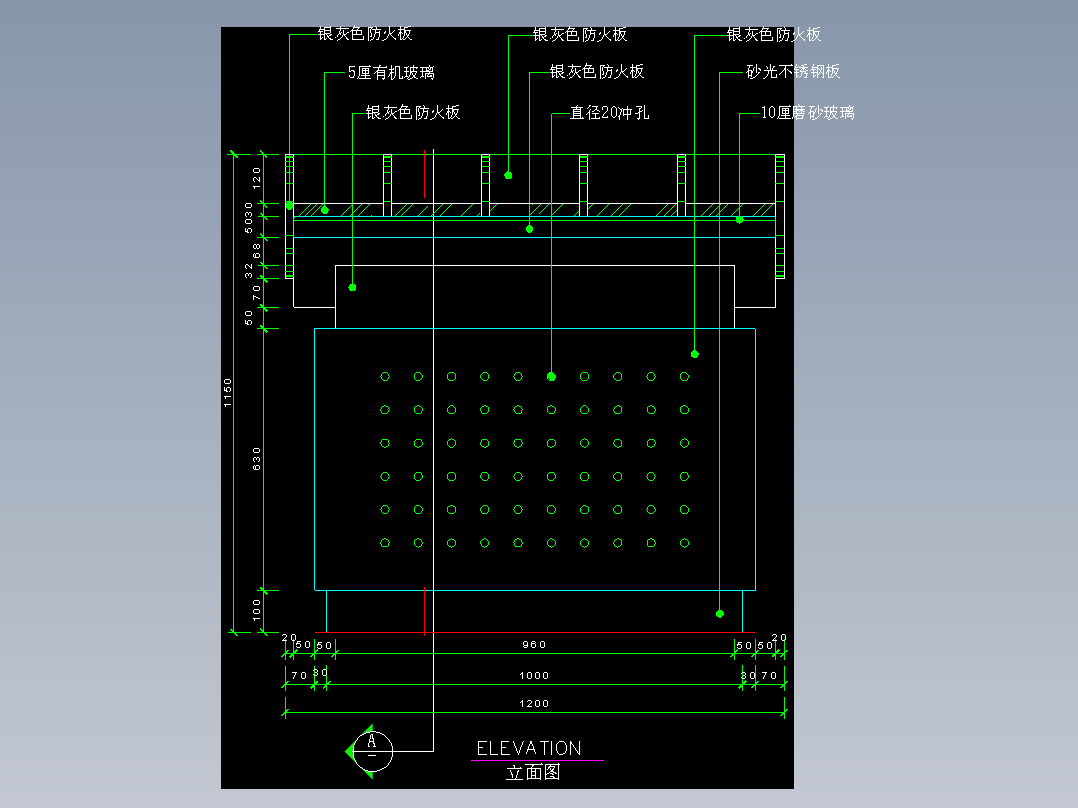Select the 32 vertical dimension value
This screenshot has width=1078, height=808.
click(x=249, y=271)
